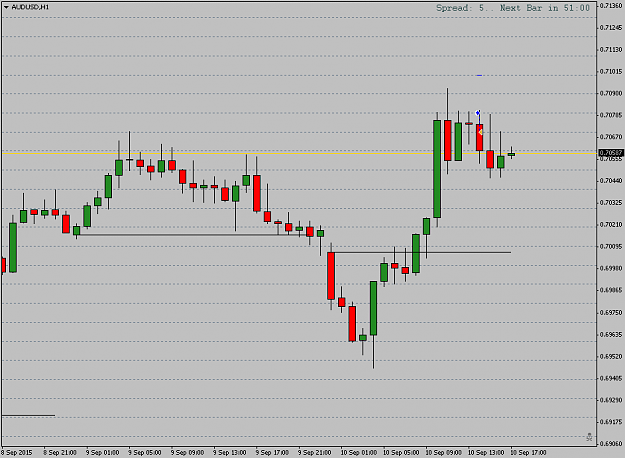The width and height of the screenshot is (625, 458).
Task: Select the horizontal line near the 0.70210 level
Action: point(191,235)
